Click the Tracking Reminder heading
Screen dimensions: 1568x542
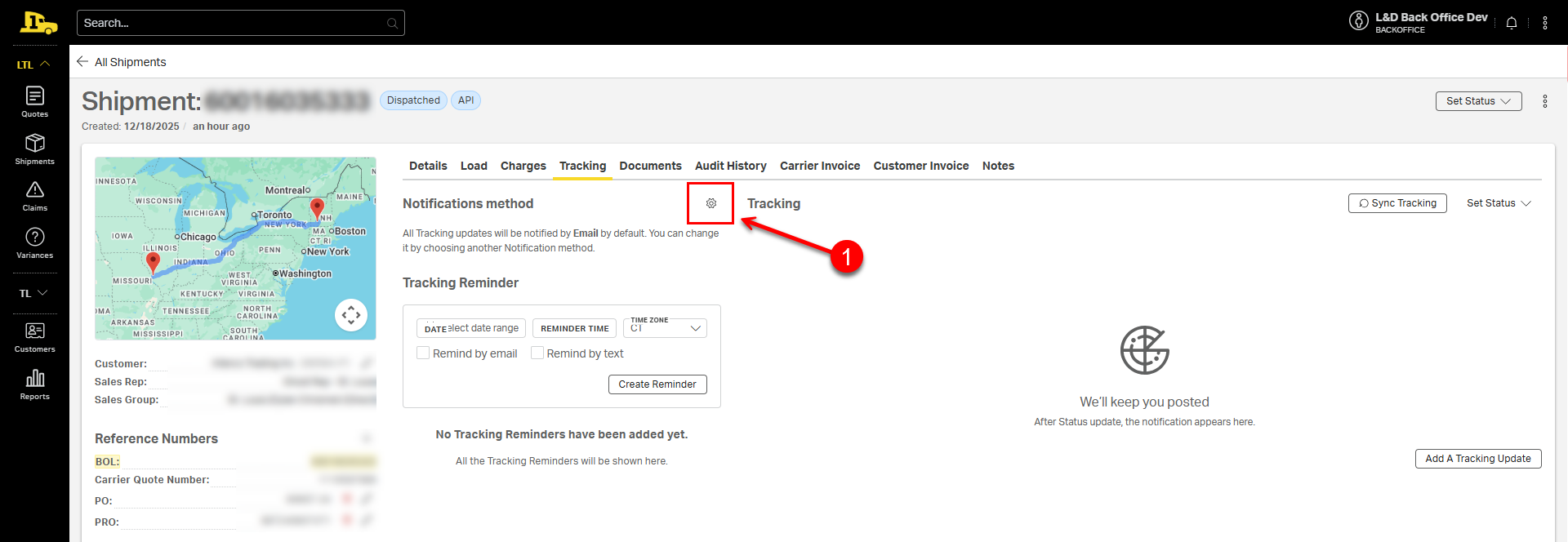point(461,282)
